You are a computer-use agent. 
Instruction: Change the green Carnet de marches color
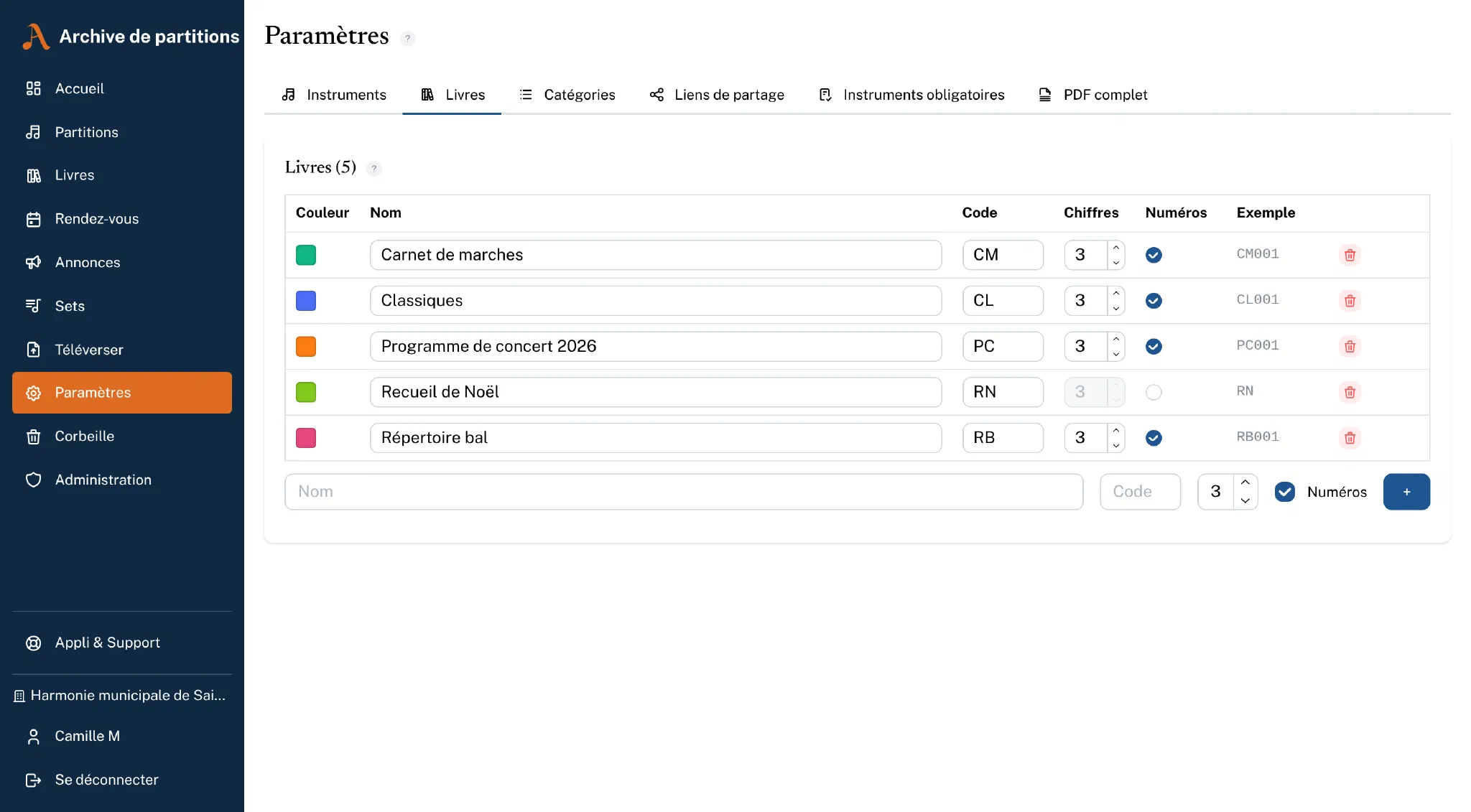pyautogui.click(x=306, y=255)
